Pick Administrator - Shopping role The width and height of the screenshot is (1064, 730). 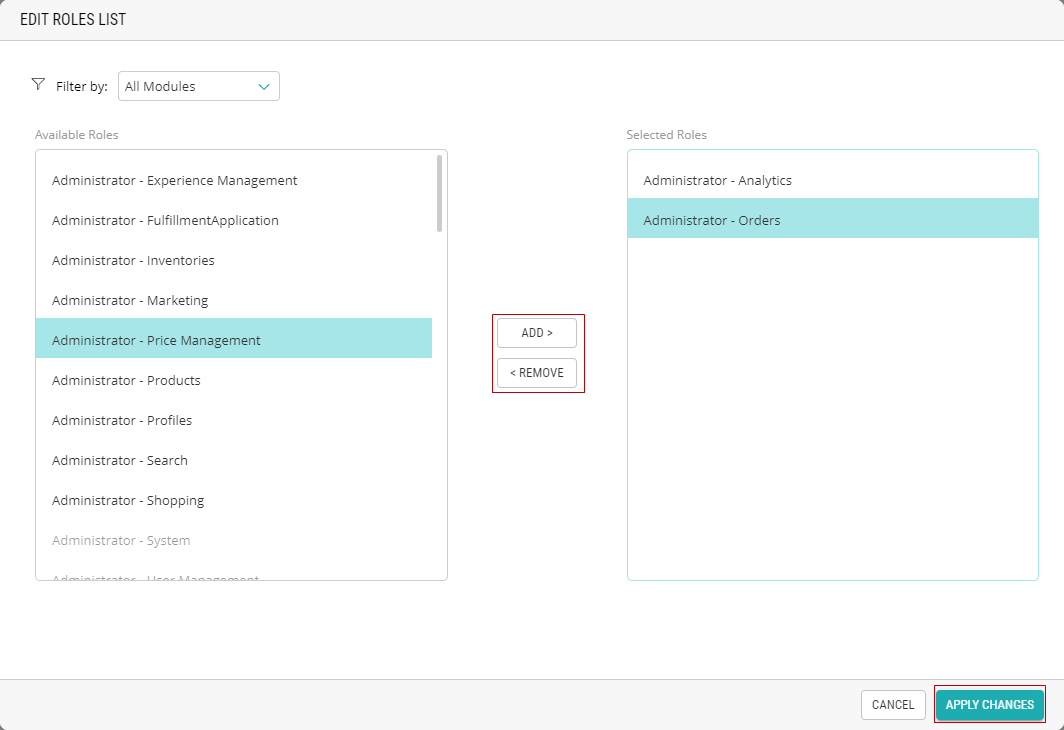[128, 501]
